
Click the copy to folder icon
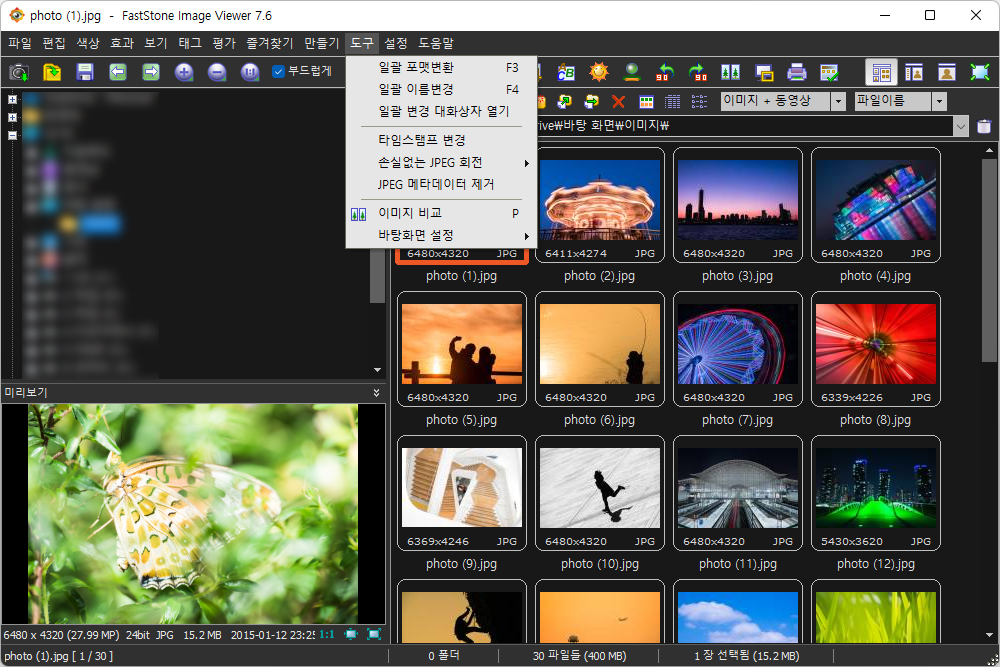coord(564,101)
